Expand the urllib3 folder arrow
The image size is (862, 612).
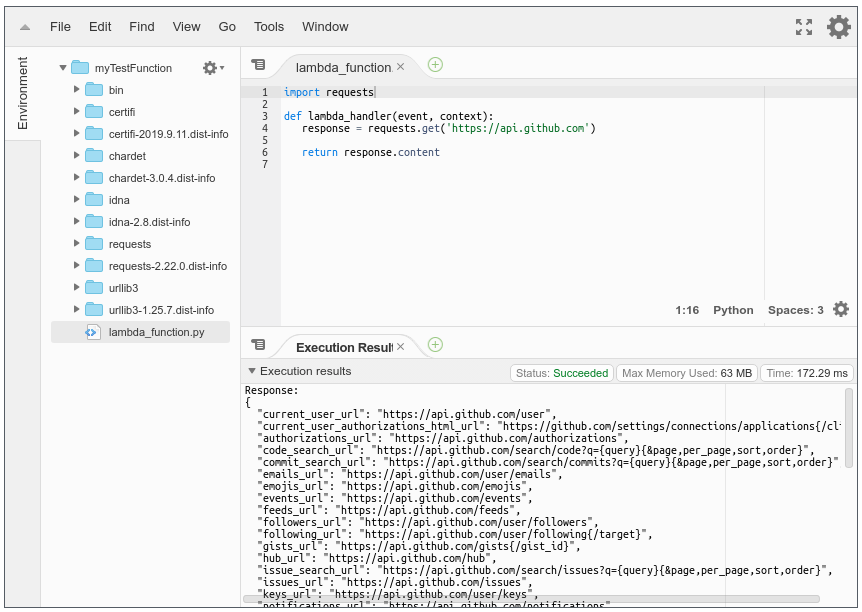[76, 287]
